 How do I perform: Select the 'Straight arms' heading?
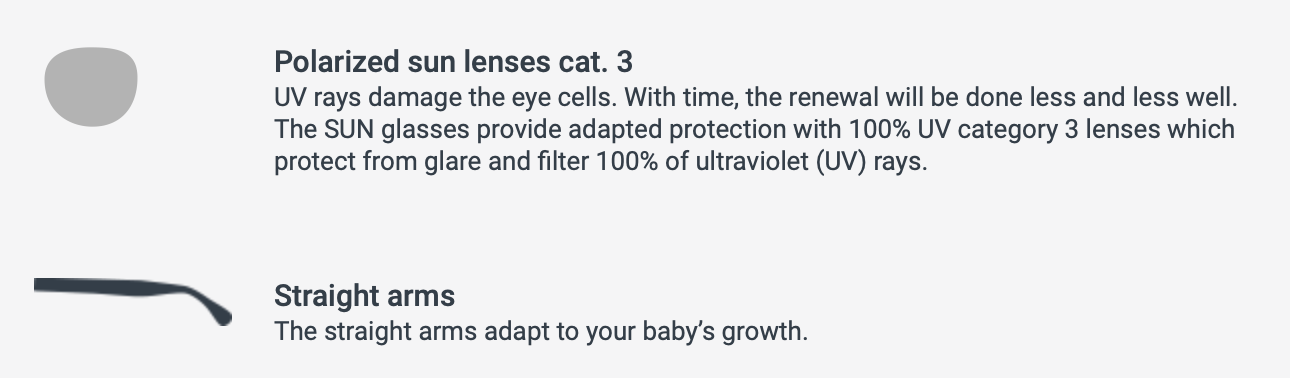coord(364,296)
